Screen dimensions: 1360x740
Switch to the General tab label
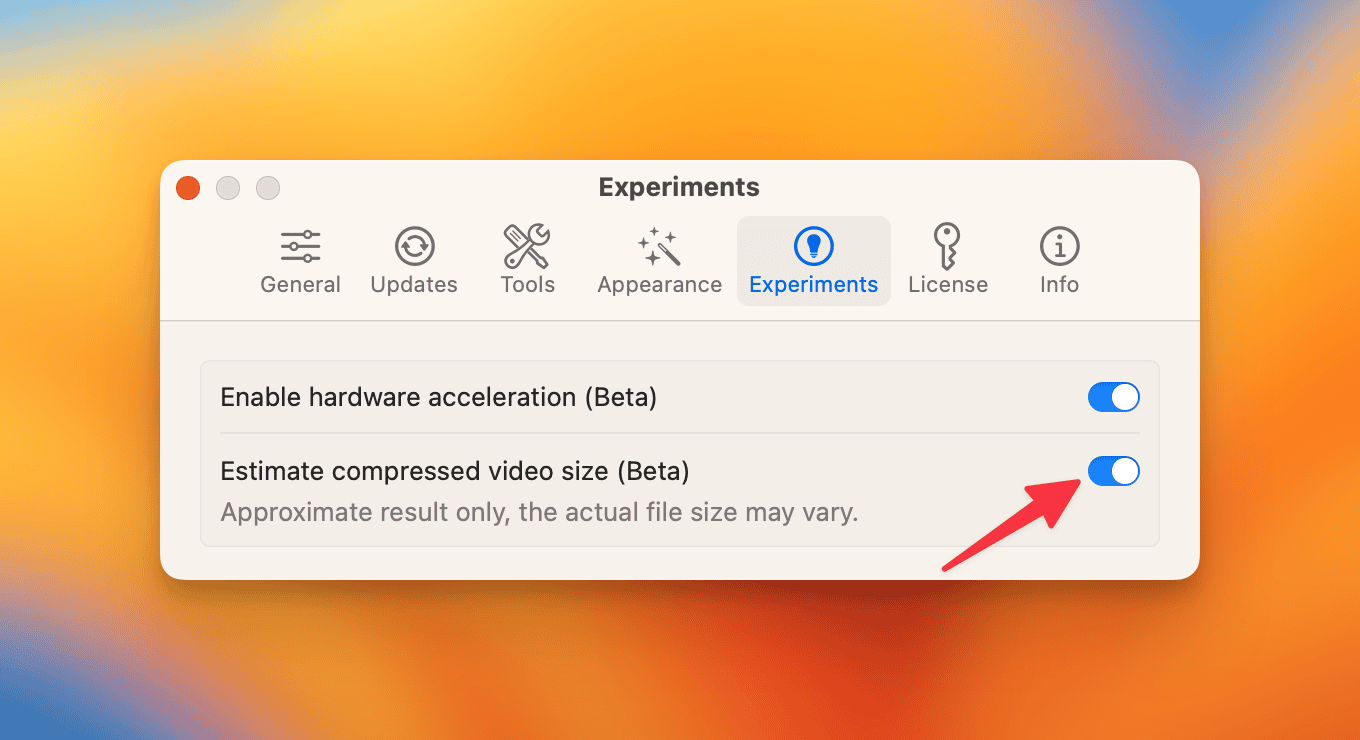(x=300, y=285)
